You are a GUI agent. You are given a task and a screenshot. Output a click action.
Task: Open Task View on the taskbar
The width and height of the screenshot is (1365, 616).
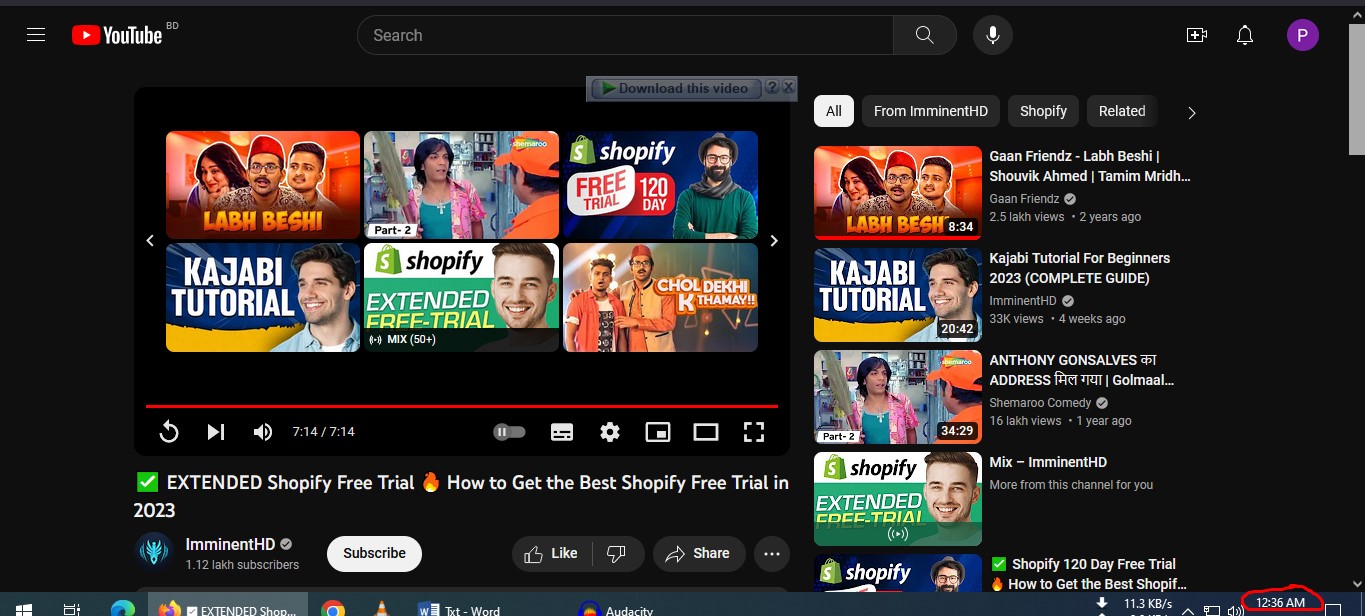click(x=72, y=608)
